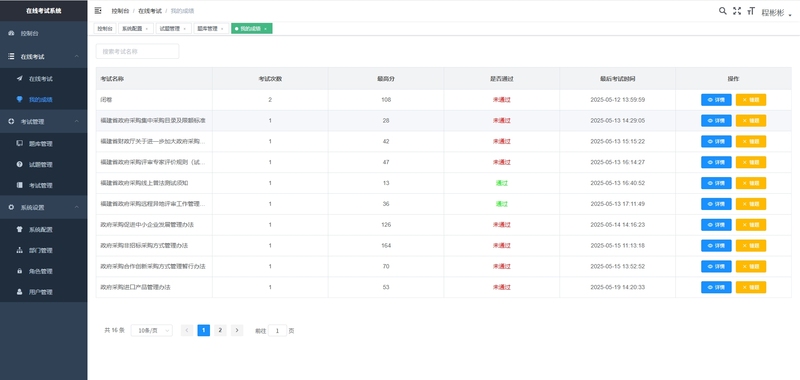Click the 最高分 column header
The height and width of the screenshot is (380, 800).
[386, 79]
